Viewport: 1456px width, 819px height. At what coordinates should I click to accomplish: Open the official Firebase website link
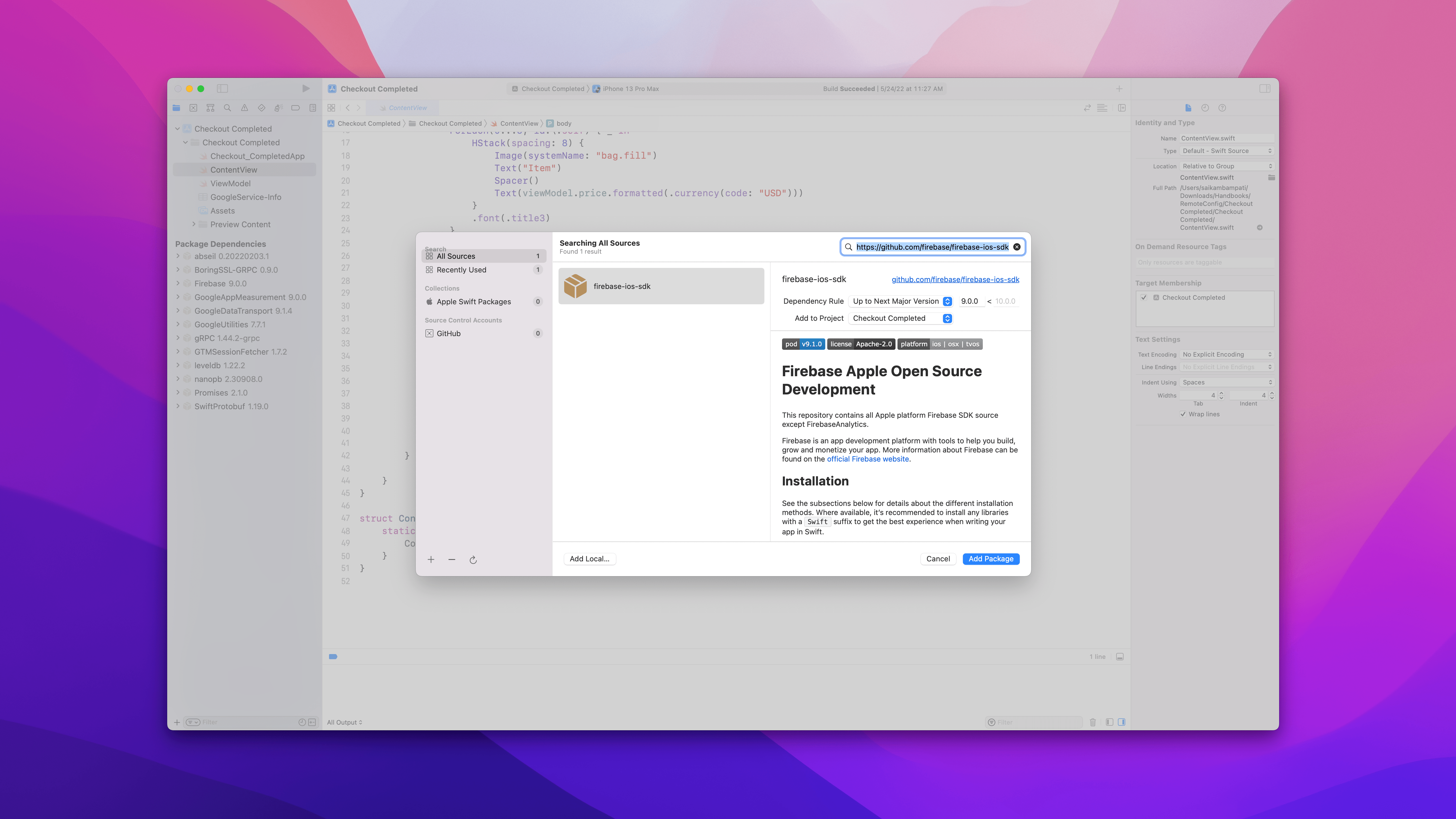click(868, 459)
